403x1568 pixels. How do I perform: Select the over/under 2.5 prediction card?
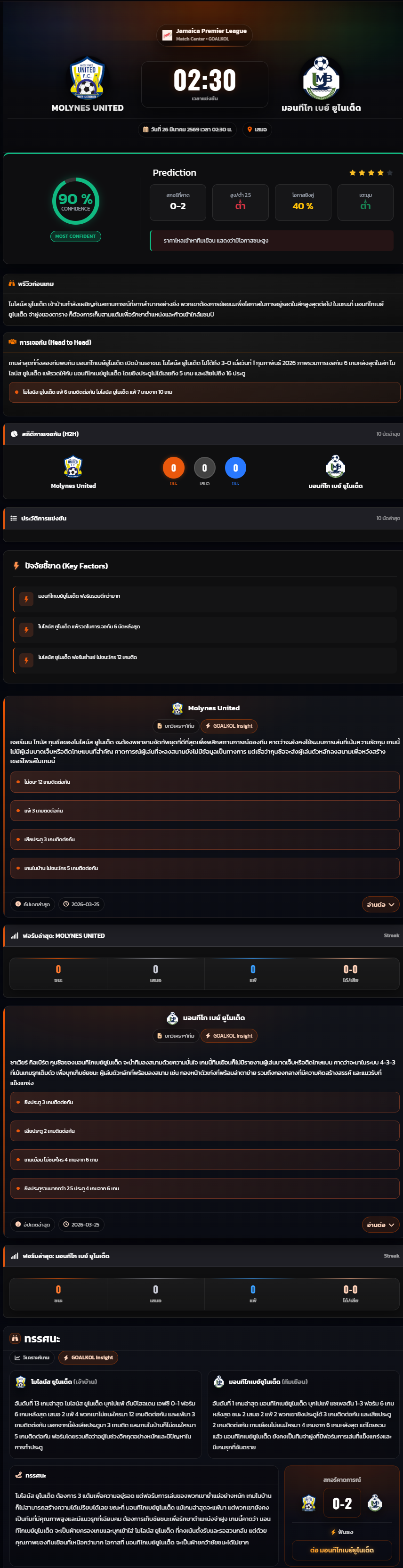(x=241, y=202)
